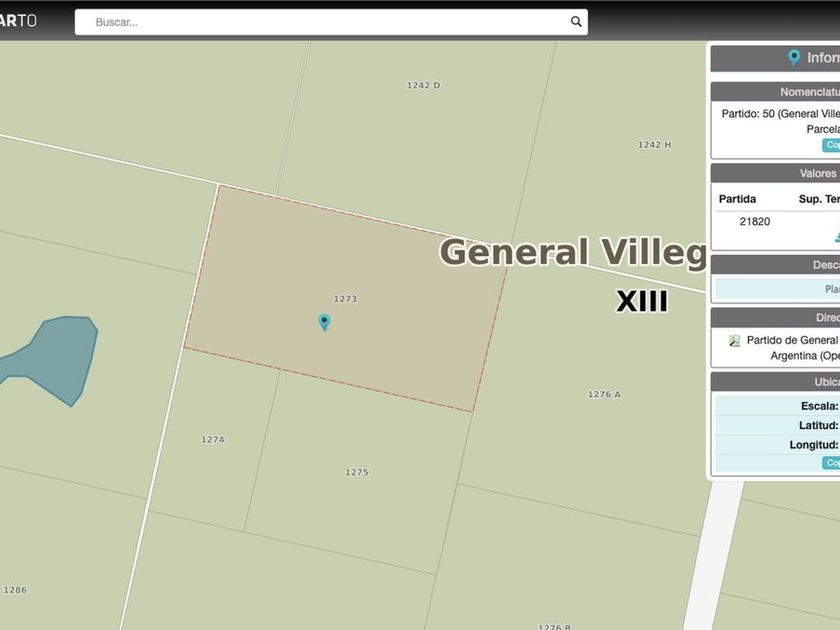Click the magnifier search icon

576,21
